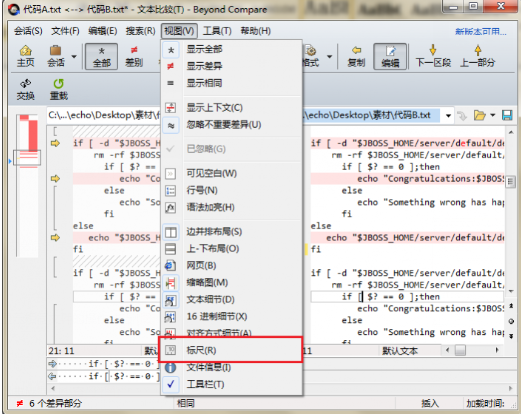Jump to 上一部分 previous section
521x415 pixels.
coord(477,56)
